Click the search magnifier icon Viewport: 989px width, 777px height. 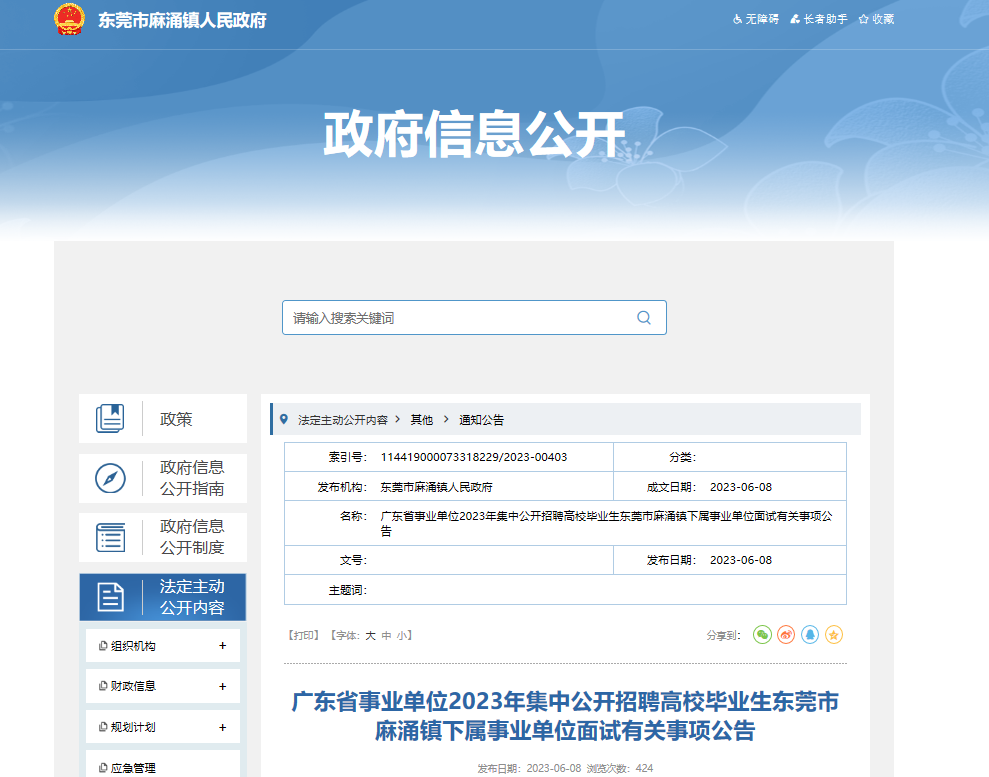coord(644,318)
